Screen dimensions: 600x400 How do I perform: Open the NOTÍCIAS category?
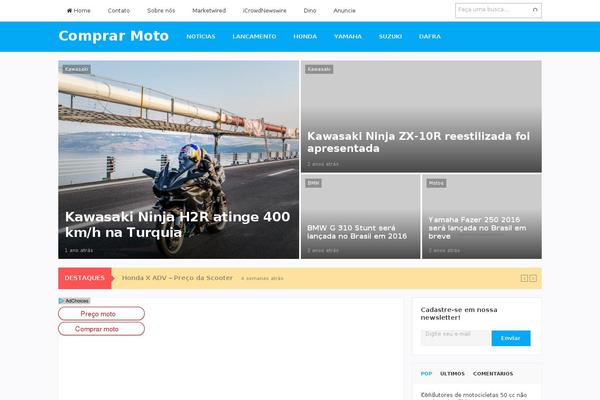pyautogui.click(x=201, y=36)
